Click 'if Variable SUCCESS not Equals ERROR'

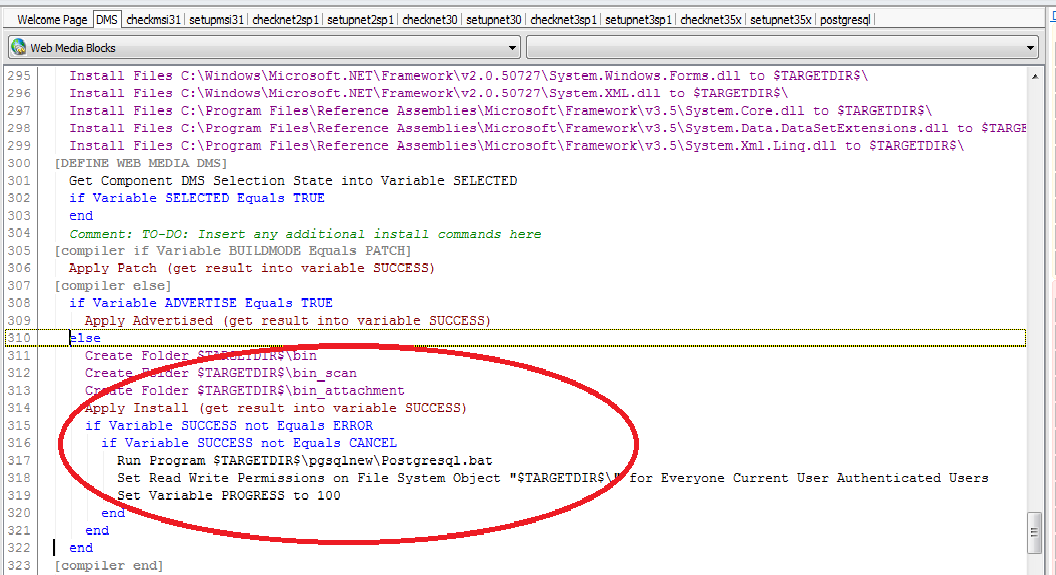tap(229, 426)
